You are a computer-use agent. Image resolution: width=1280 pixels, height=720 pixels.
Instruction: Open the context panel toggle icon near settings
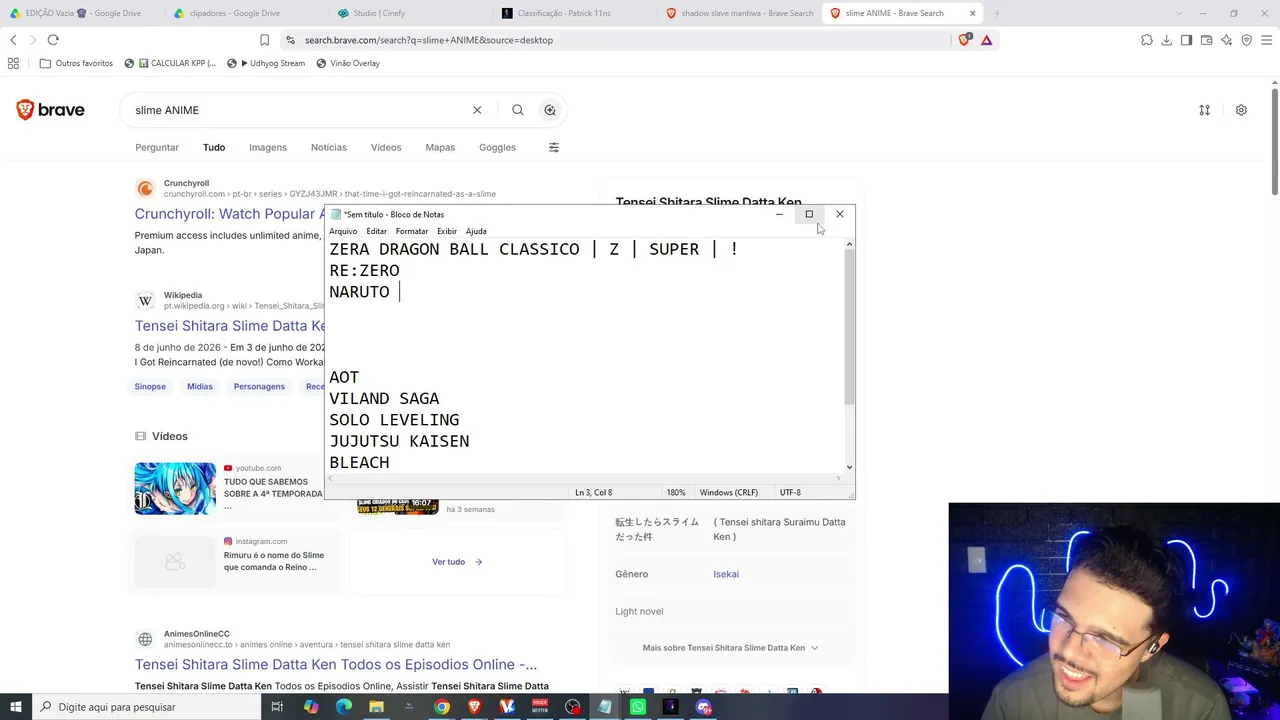coord(1204,110)
